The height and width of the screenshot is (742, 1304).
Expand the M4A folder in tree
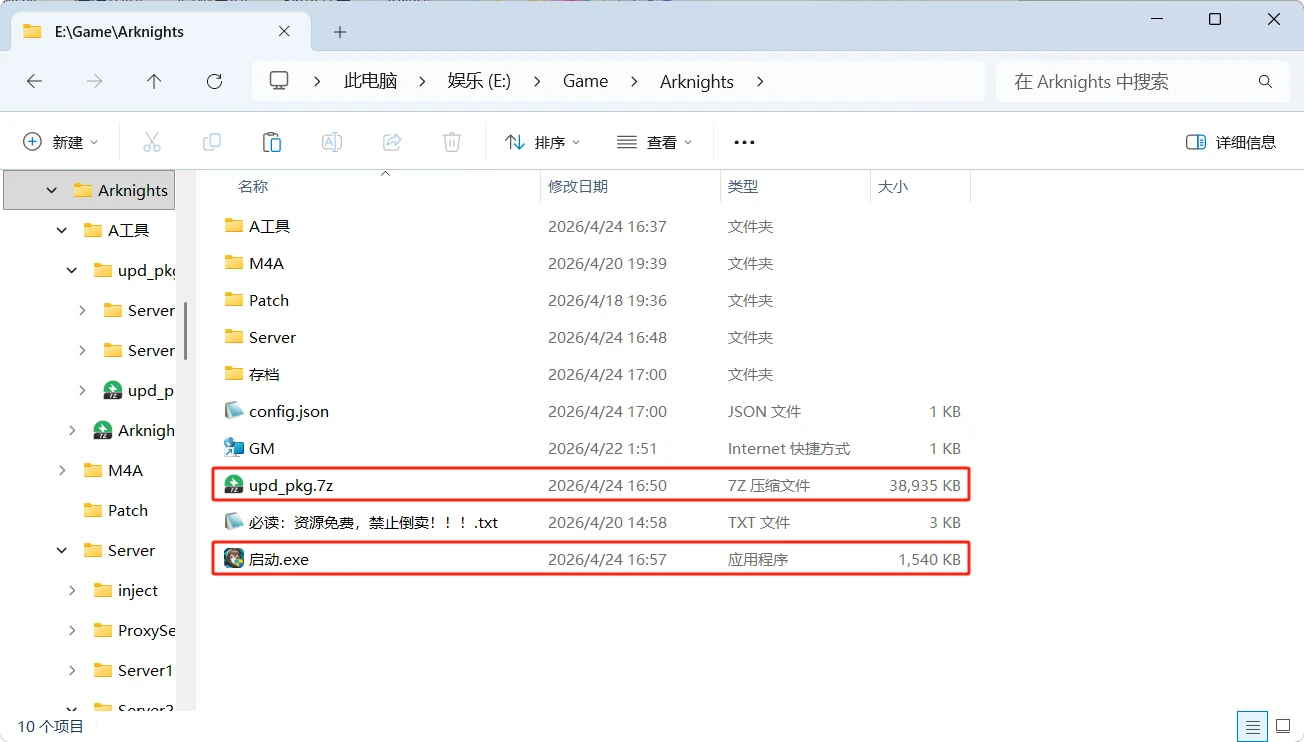[x=63, y=470]
